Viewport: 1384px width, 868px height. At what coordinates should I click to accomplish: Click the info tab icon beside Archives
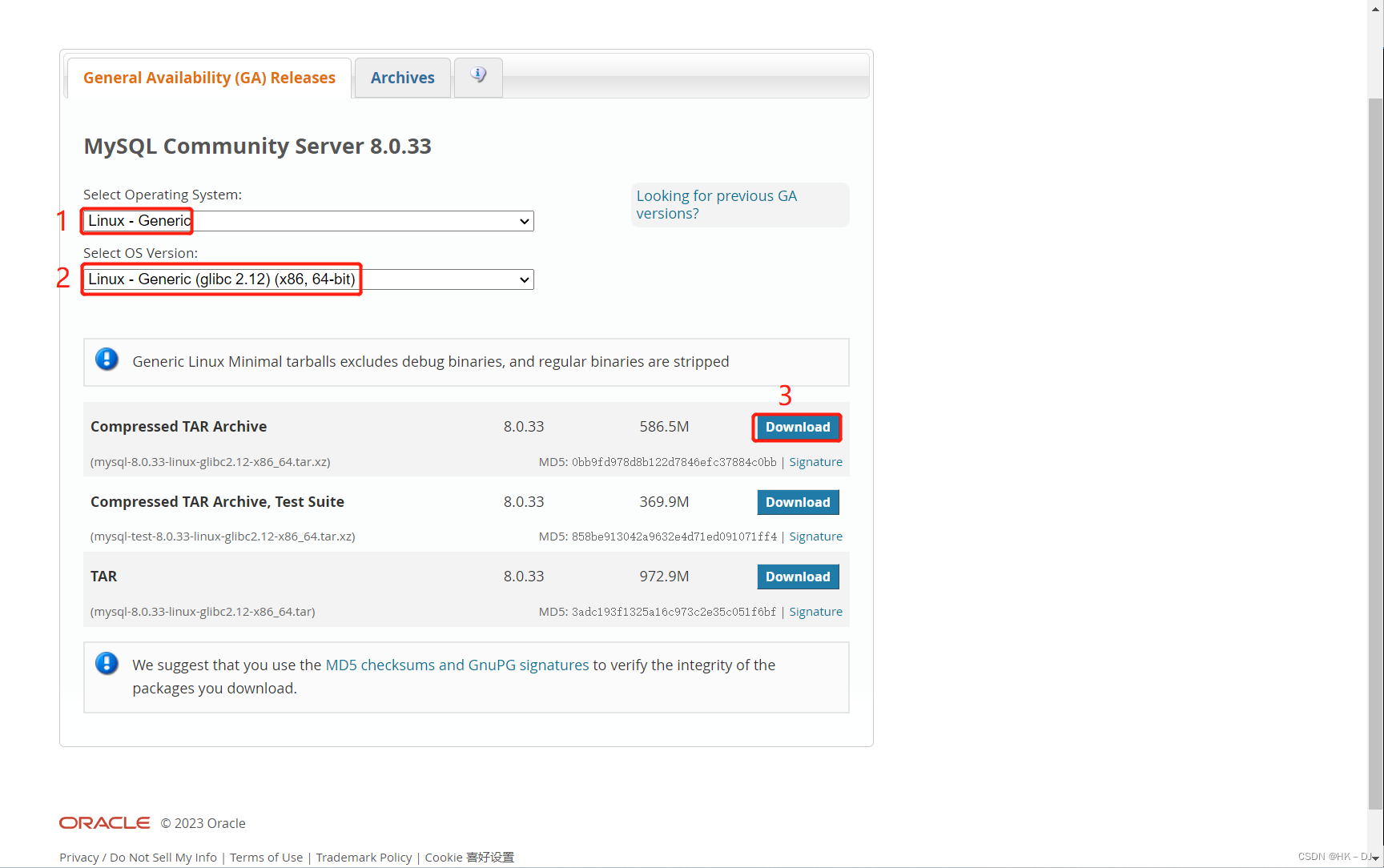click(478, 74)
